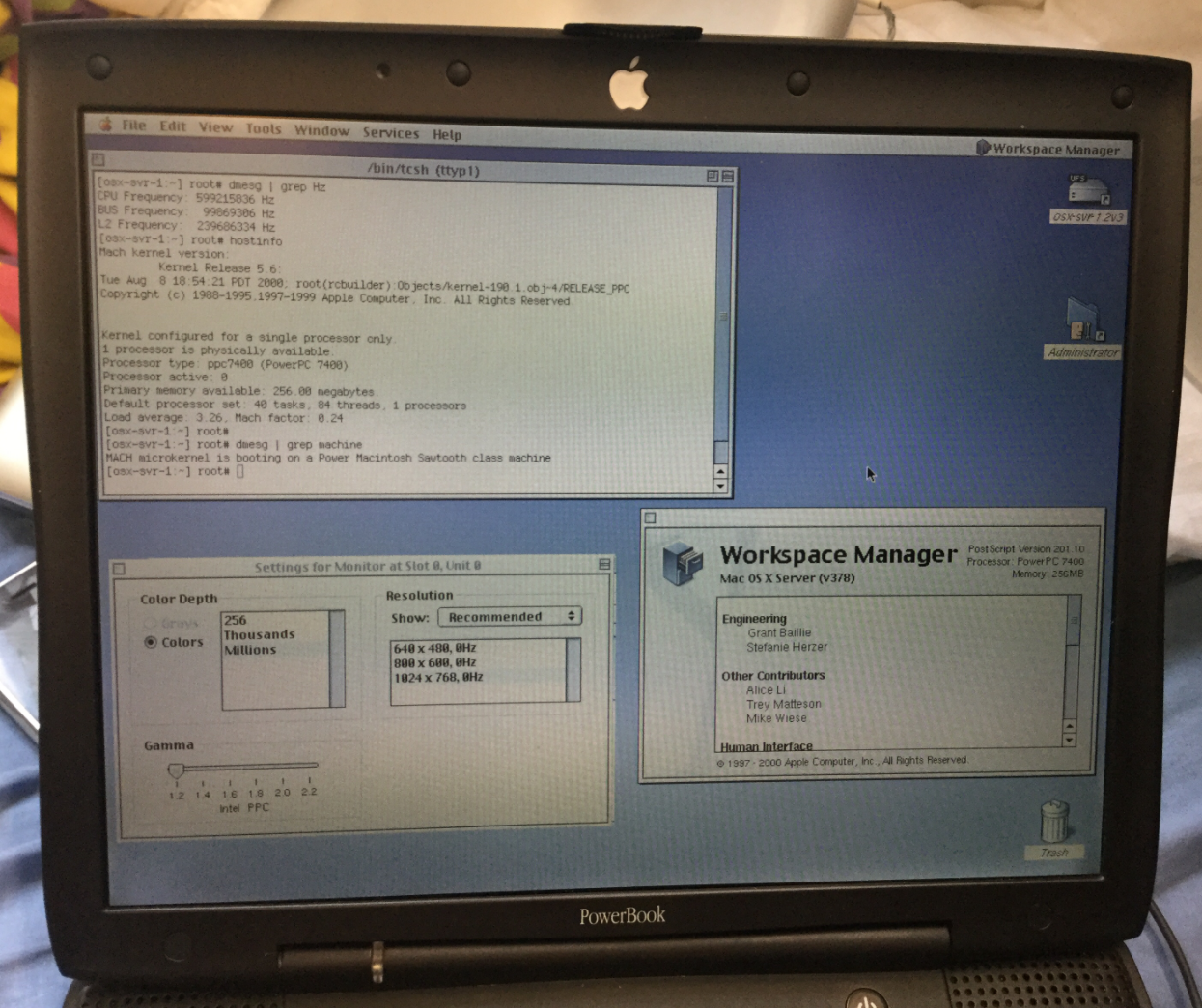
Task: Close the About Workspace Manager window
Action: point(651,518)
